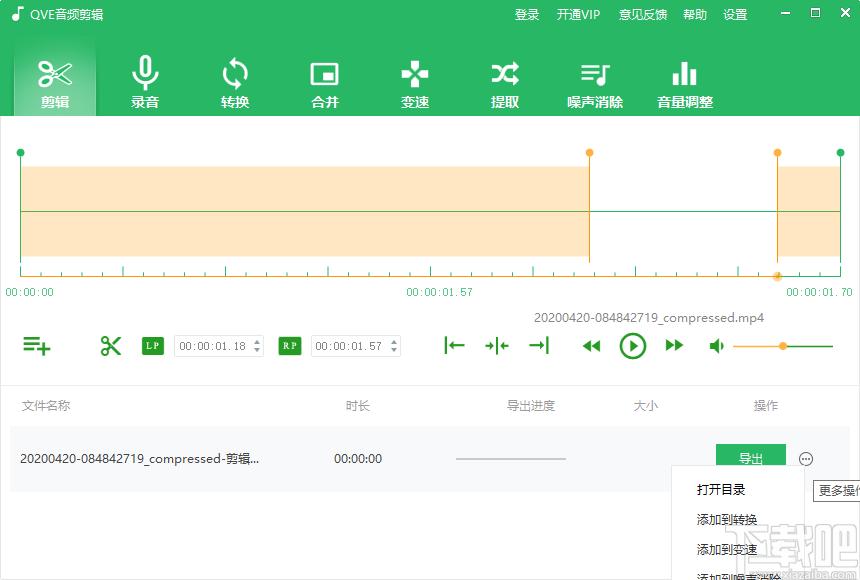Click the 导出进度 column header

coord(531,406)
